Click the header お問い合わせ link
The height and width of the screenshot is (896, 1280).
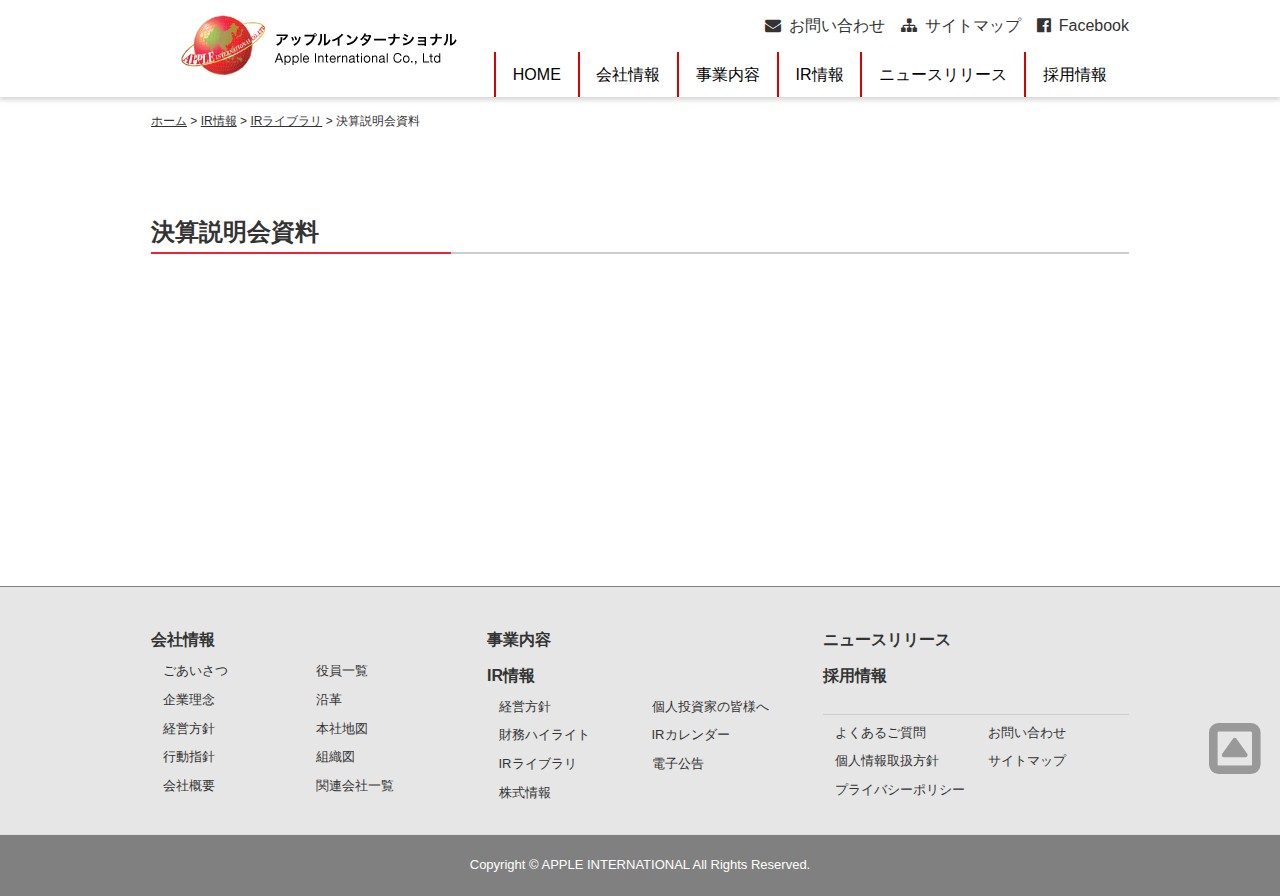coord(837,26)
